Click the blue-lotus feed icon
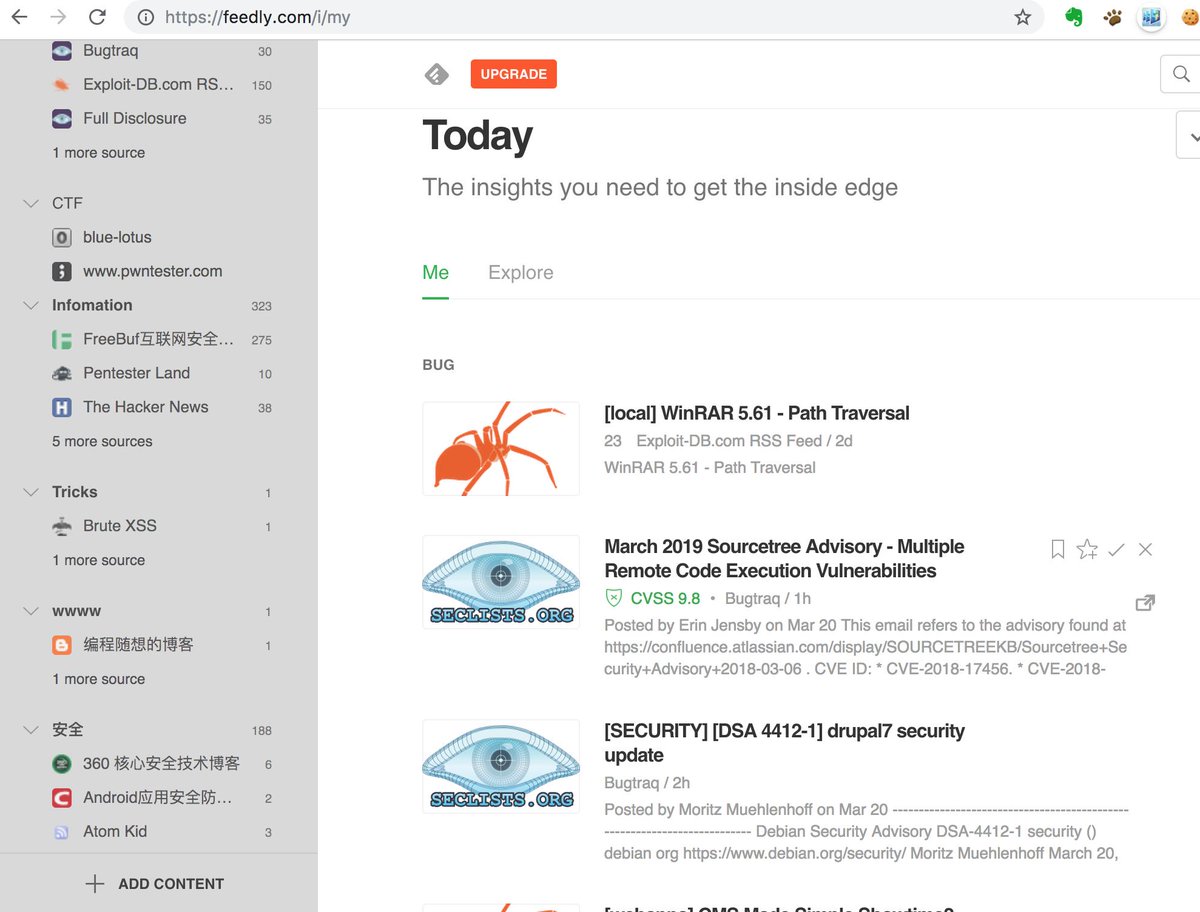Screen dimensions: 1200x912 tap(62, 237)
